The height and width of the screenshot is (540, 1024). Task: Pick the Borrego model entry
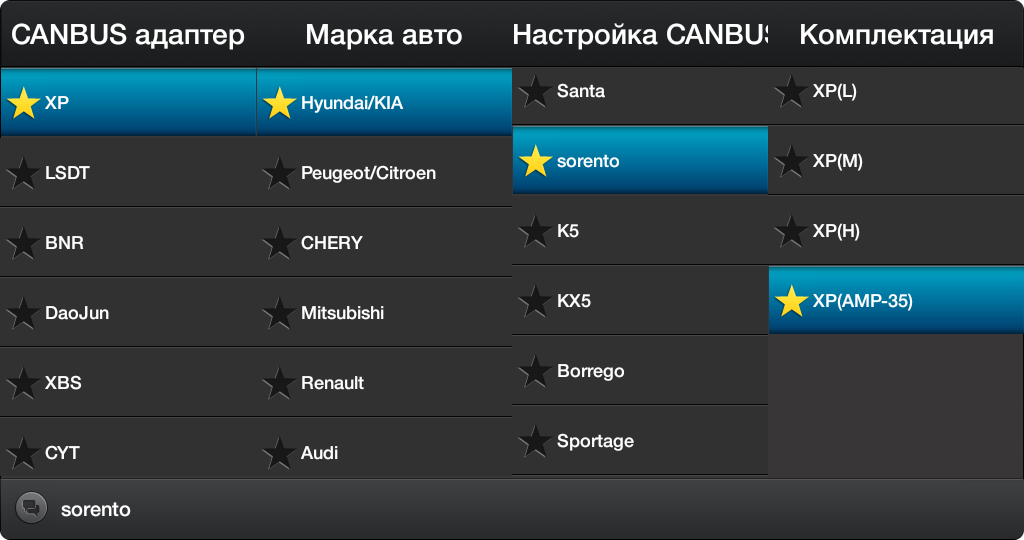[640, 371]
